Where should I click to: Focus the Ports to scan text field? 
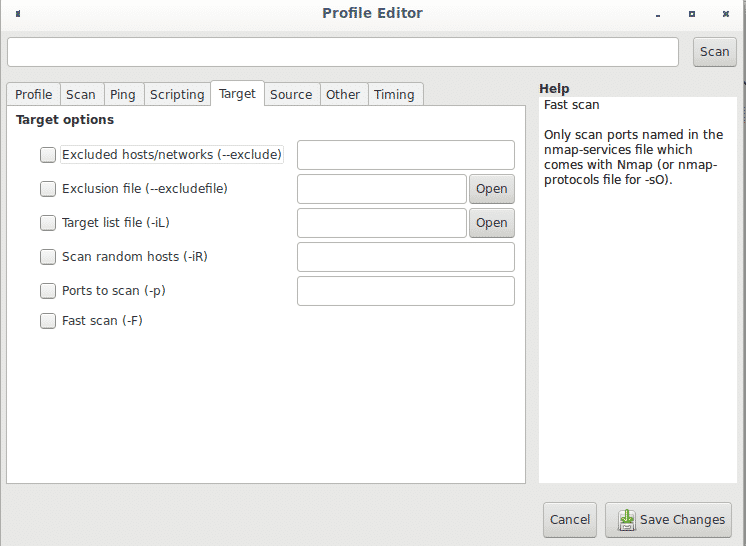point(406,291)
